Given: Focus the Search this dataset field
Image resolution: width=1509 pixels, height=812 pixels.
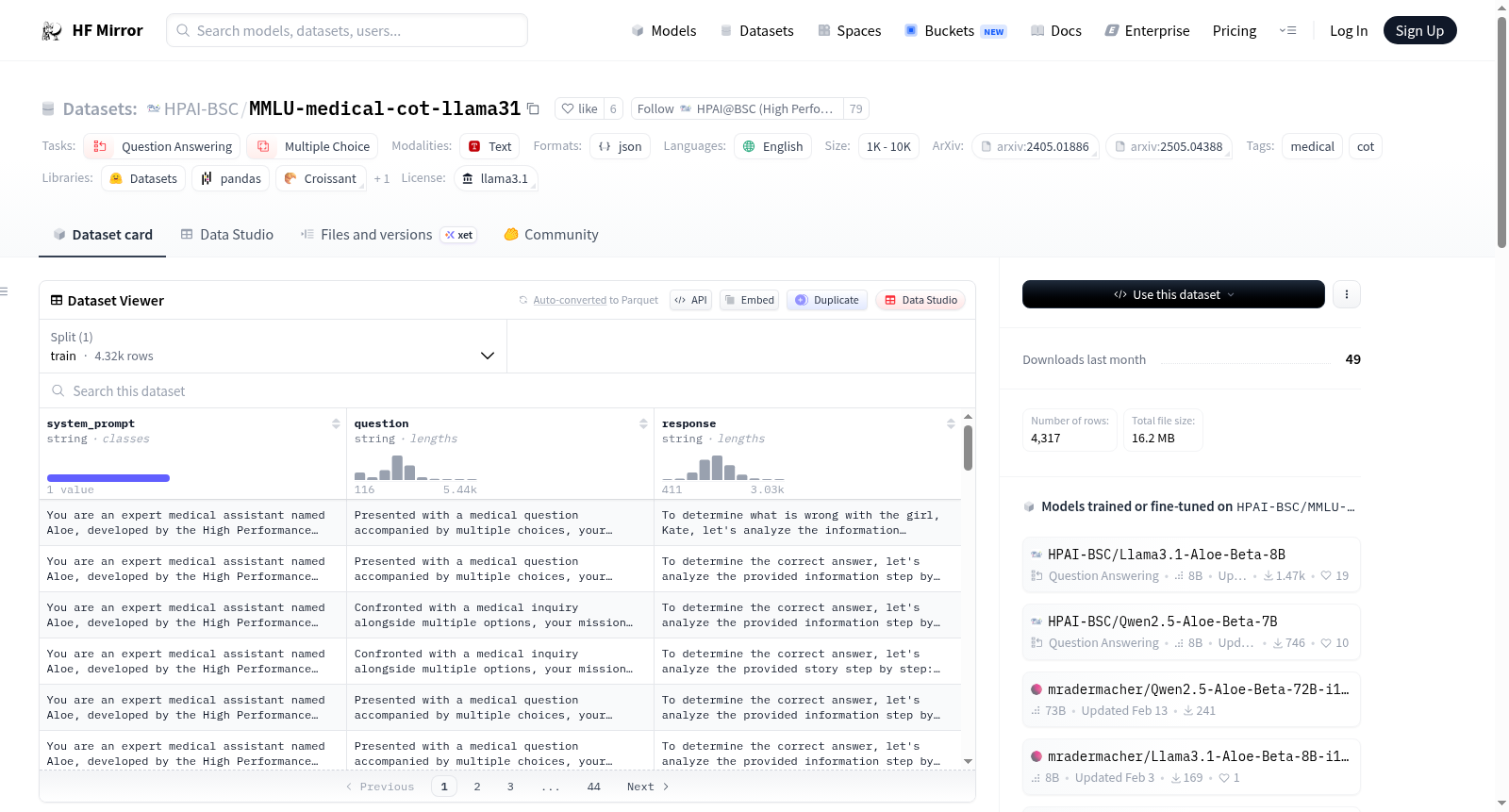Looking at the screenshot, I should click(x=507, y=390).
